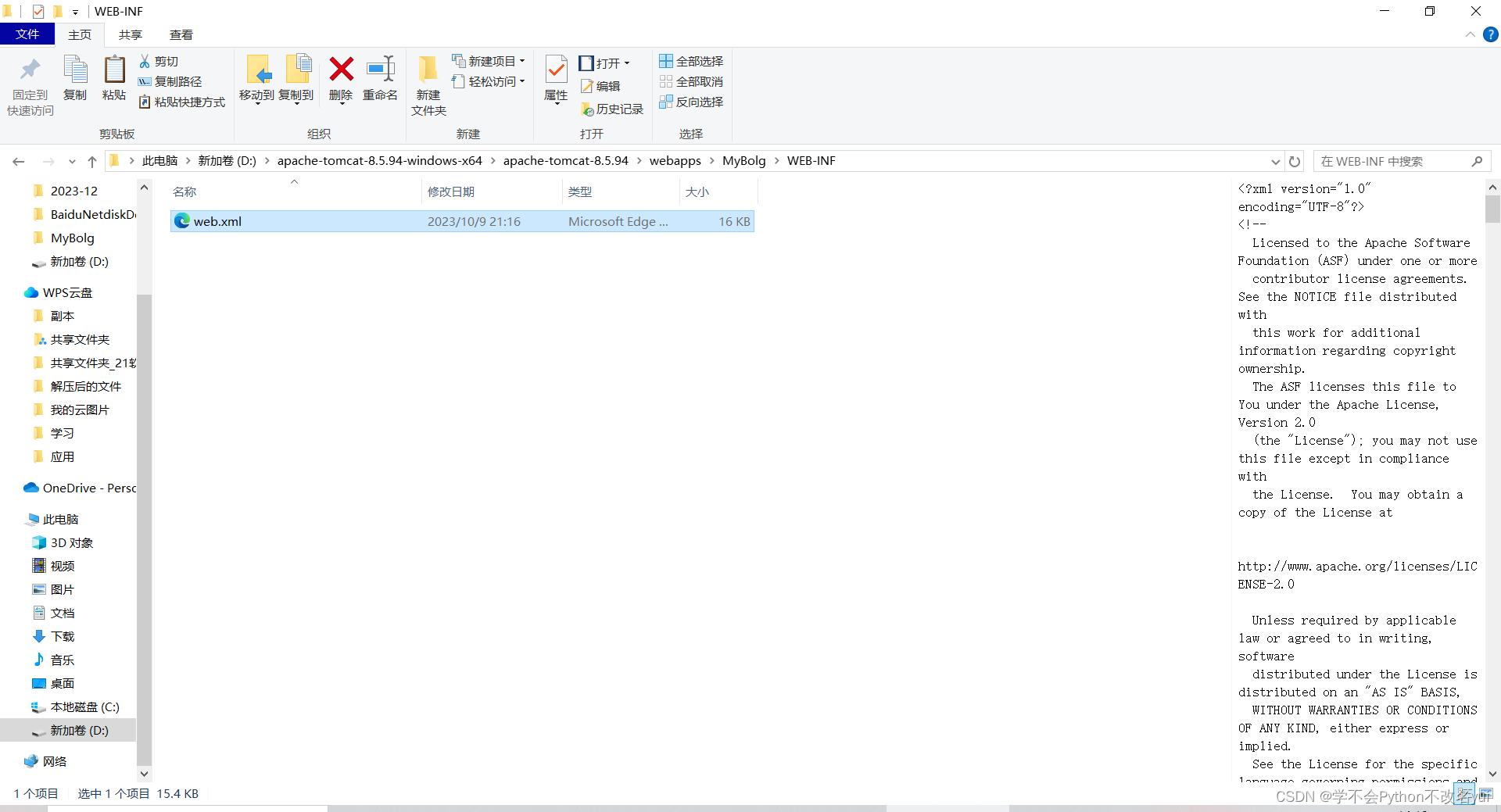Click inside the WEB-INF search box
The height and width of the screenshot is (812, 1501).
tap(1392, 161)
